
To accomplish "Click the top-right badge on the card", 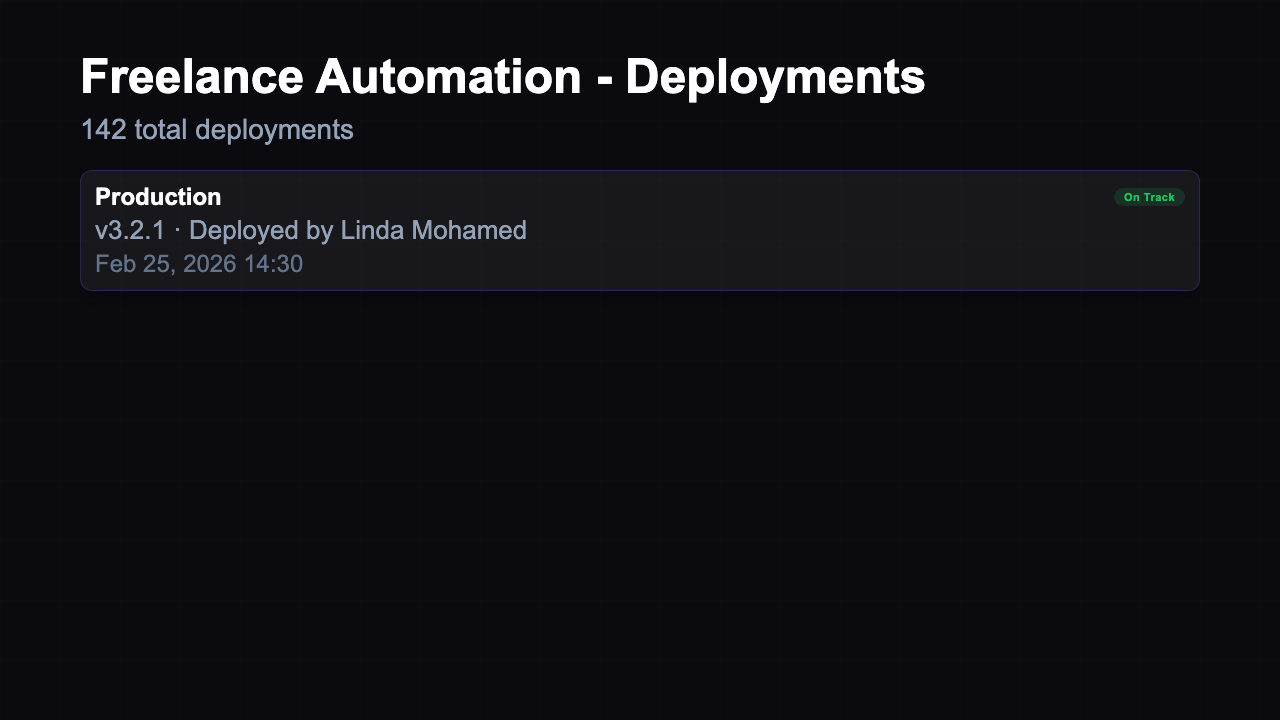I will click(x=1149, y=197).
